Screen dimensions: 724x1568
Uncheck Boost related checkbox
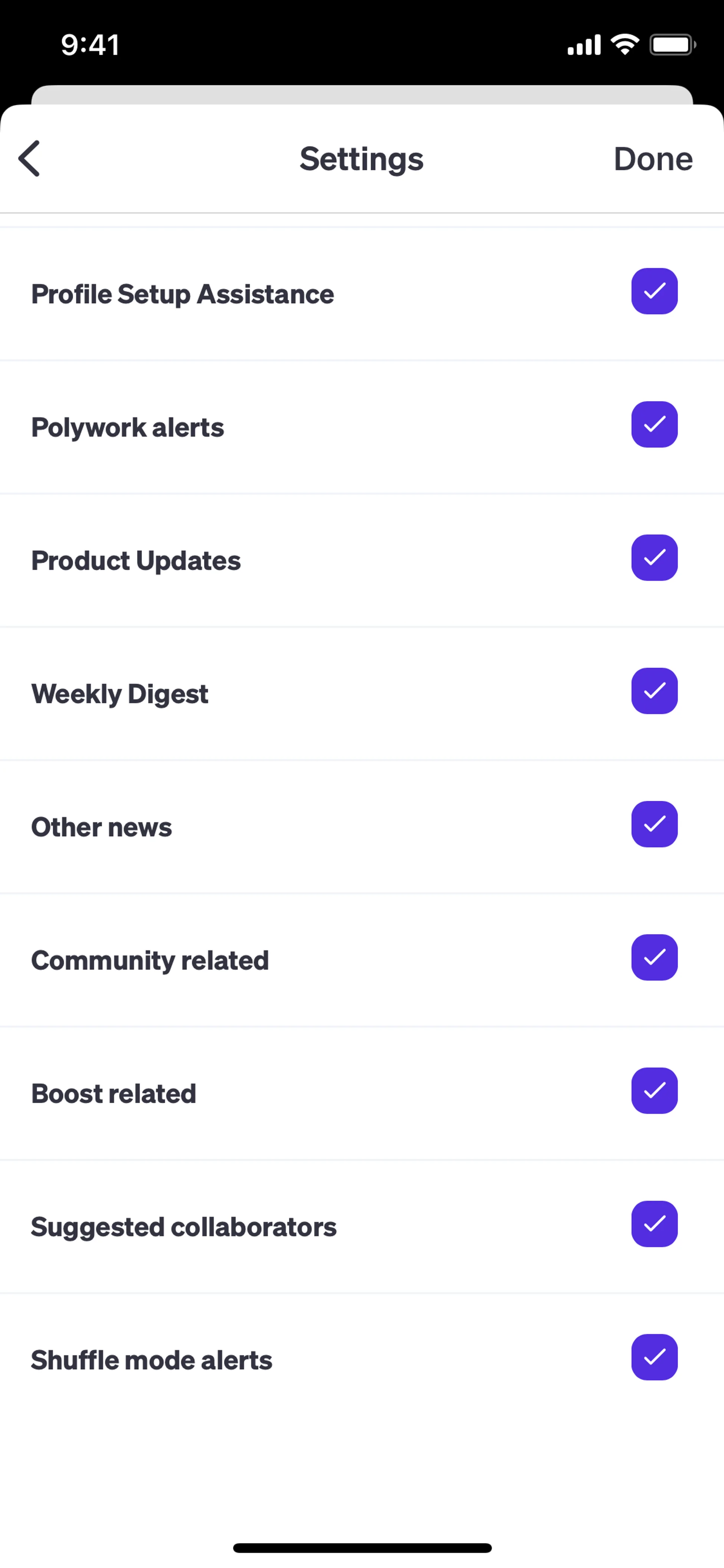(654, 1091)
